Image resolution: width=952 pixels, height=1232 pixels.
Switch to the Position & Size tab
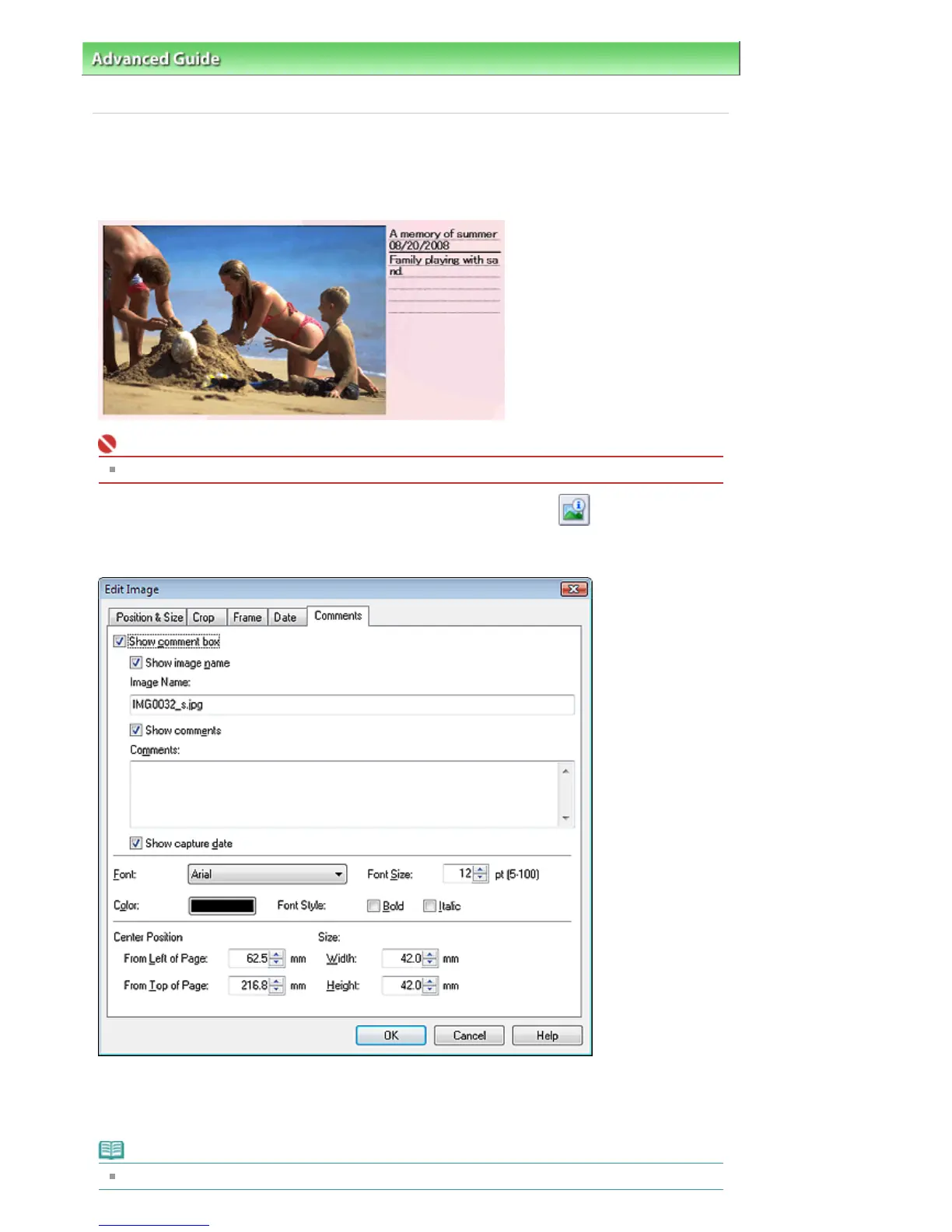149,618
